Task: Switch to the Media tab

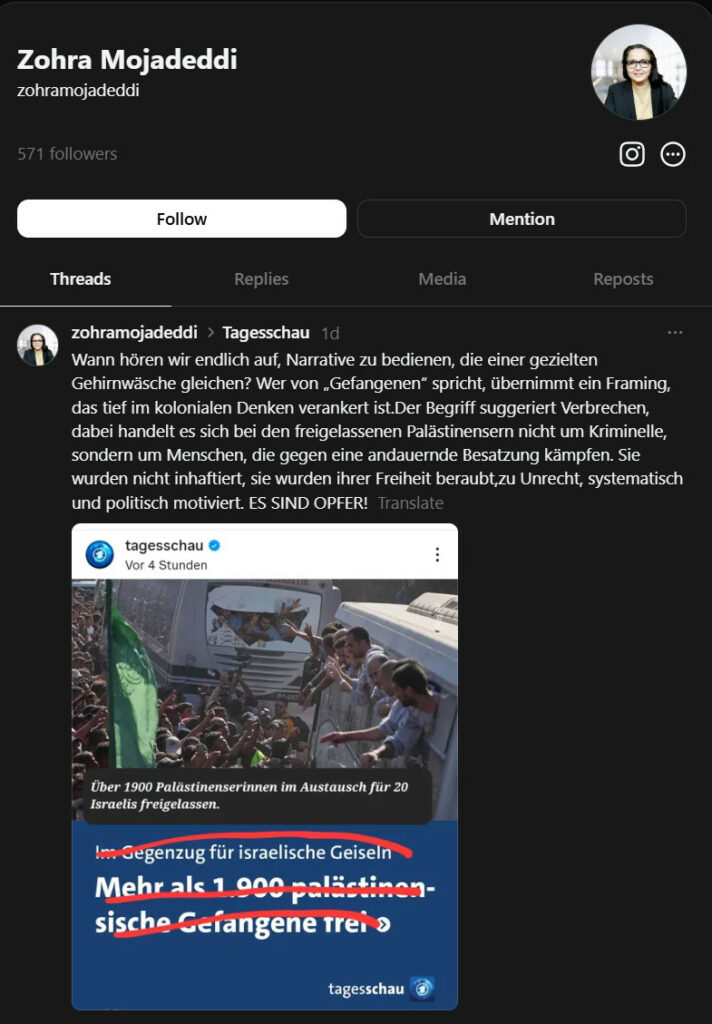Action: pyautogui.click(x=442, y=279)
